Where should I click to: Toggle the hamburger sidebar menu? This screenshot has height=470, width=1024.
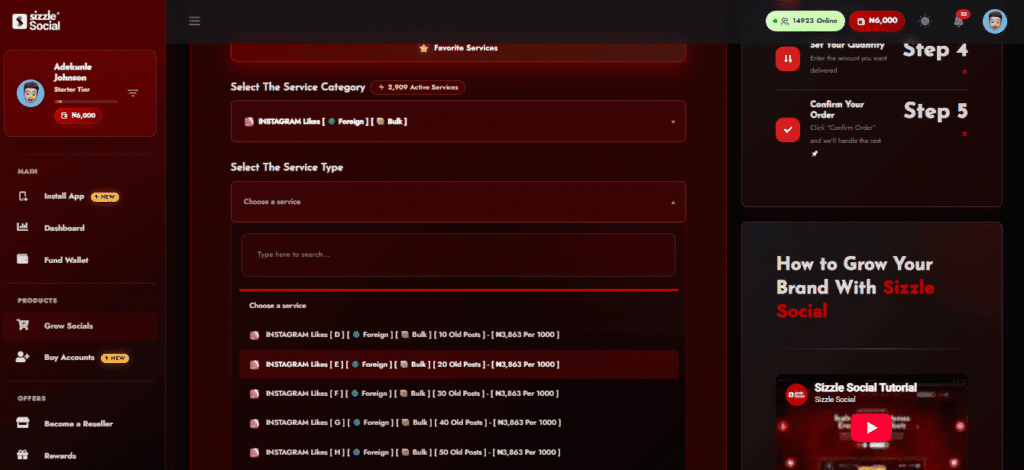195,21
